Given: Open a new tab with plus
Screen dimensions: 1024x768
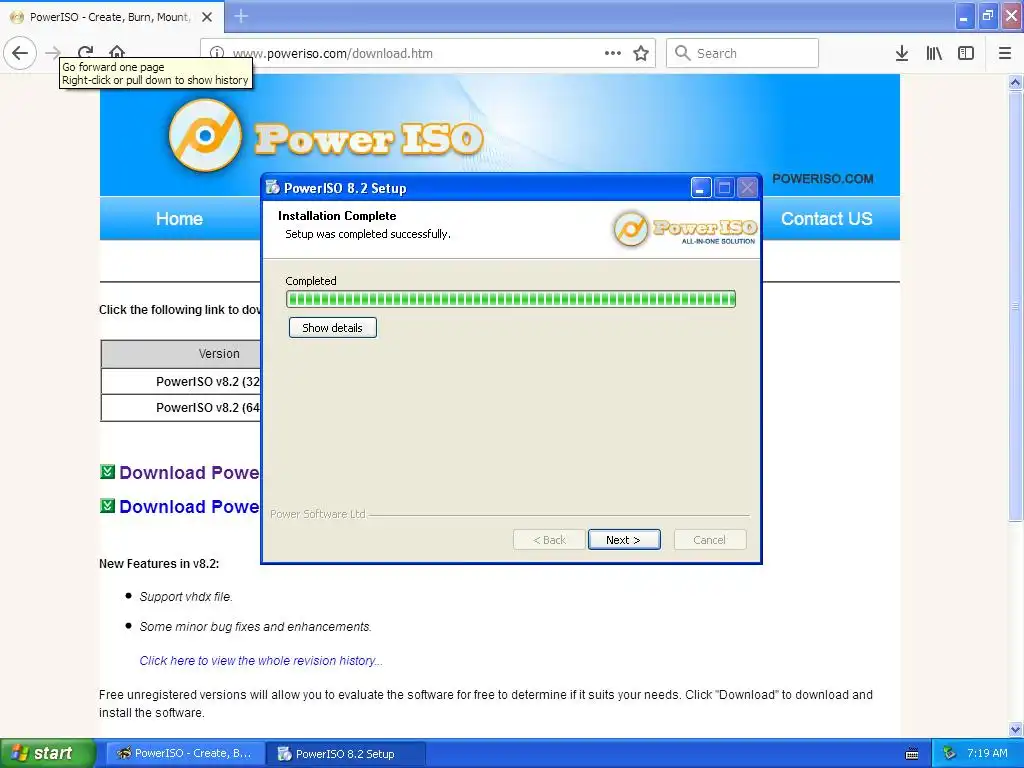Looking at the screenshot, I should pyautogui.click(x=241, y=16).
